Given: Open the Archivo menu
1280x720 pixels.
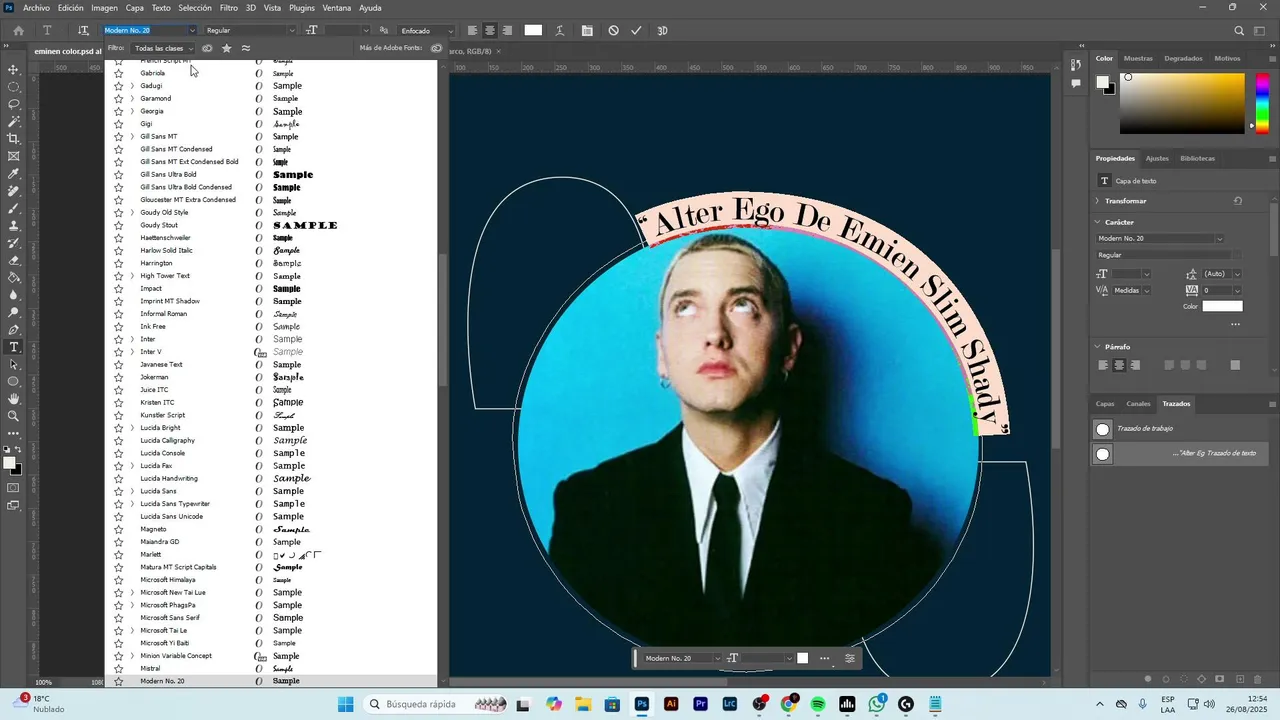Looking at the screenshot, I should click(x=36, y=8).
